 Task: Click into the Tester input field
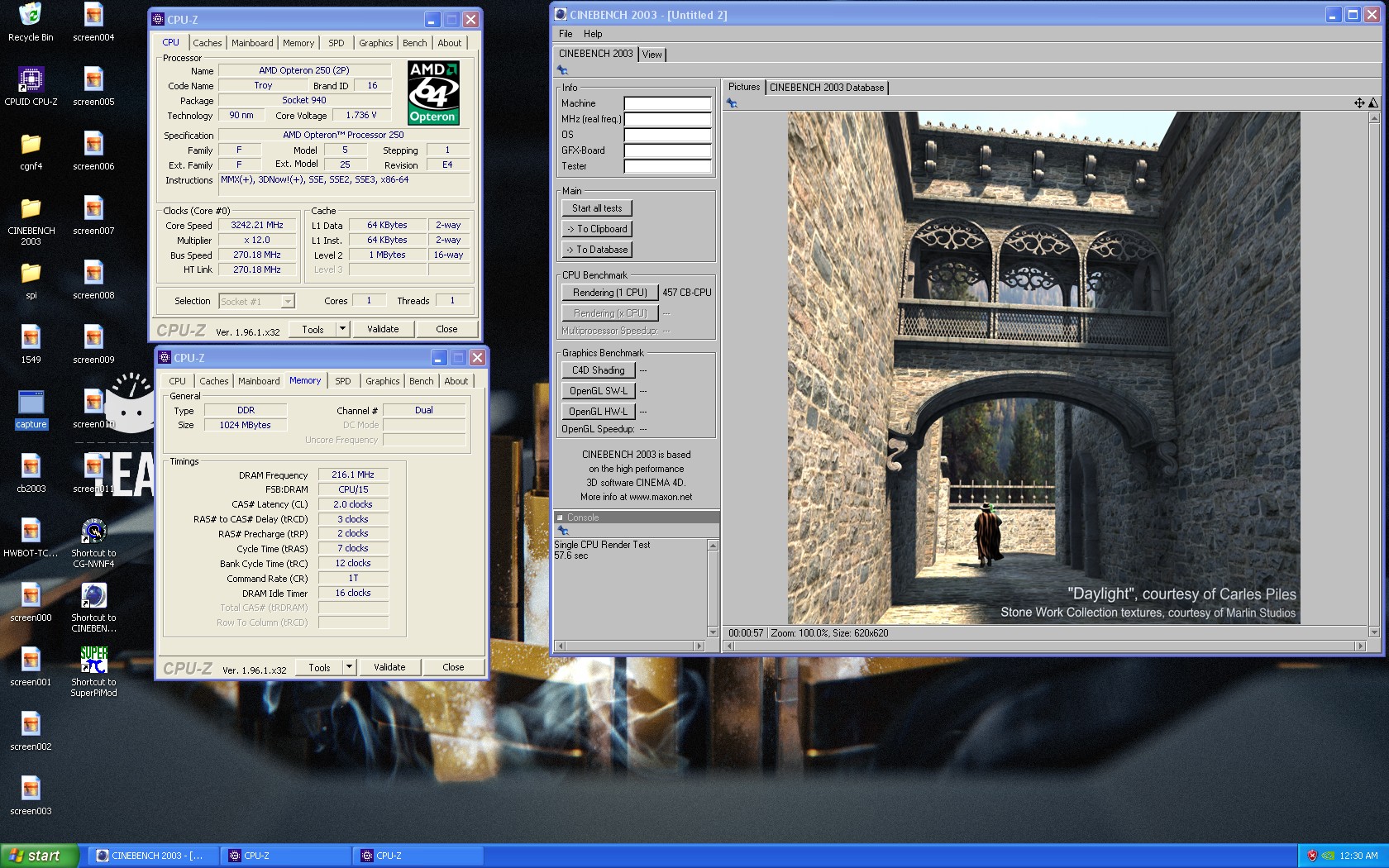[667, 166]
